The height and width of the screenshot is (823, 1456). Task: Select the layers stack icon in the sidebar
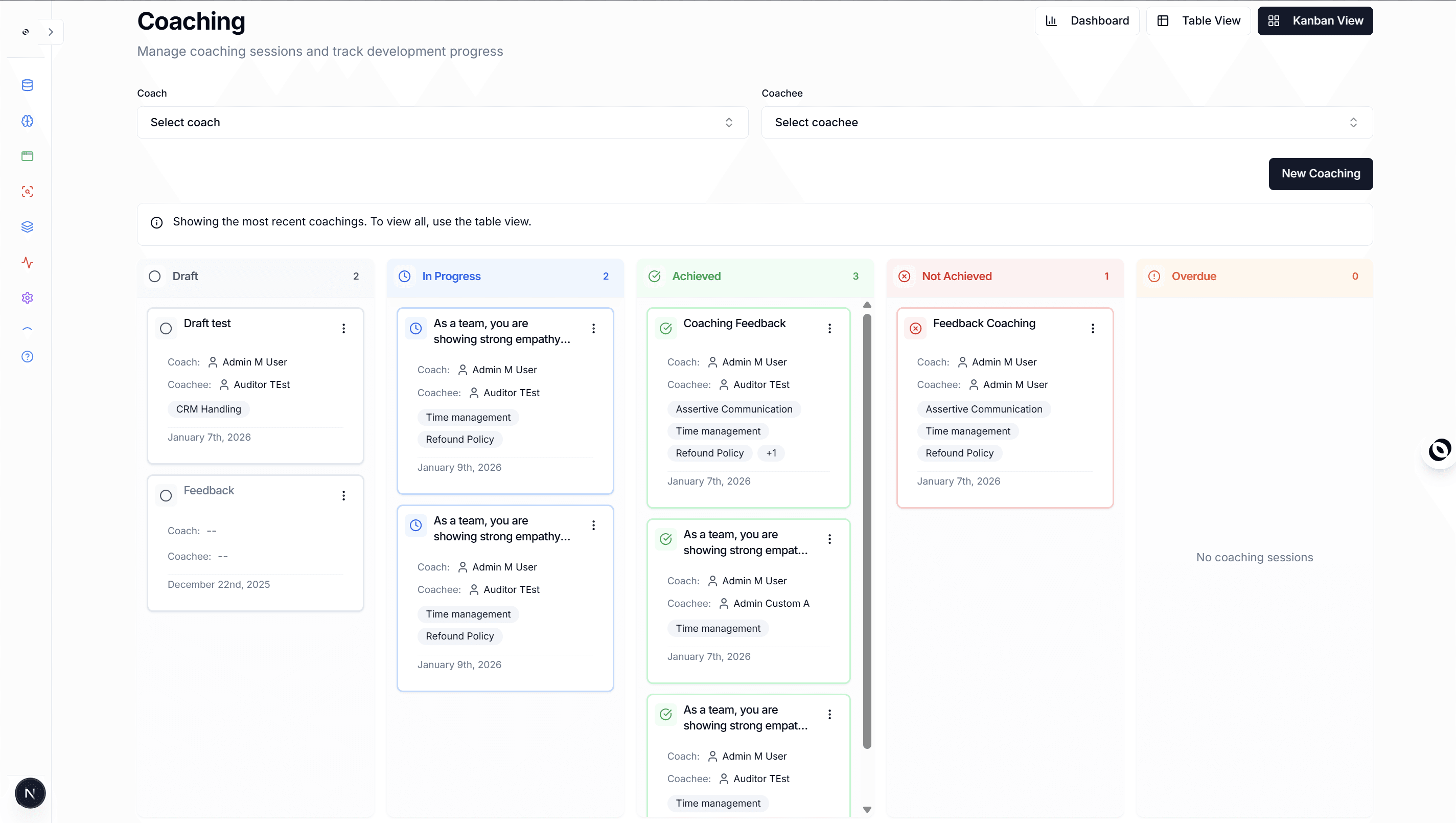click(27, 226)
